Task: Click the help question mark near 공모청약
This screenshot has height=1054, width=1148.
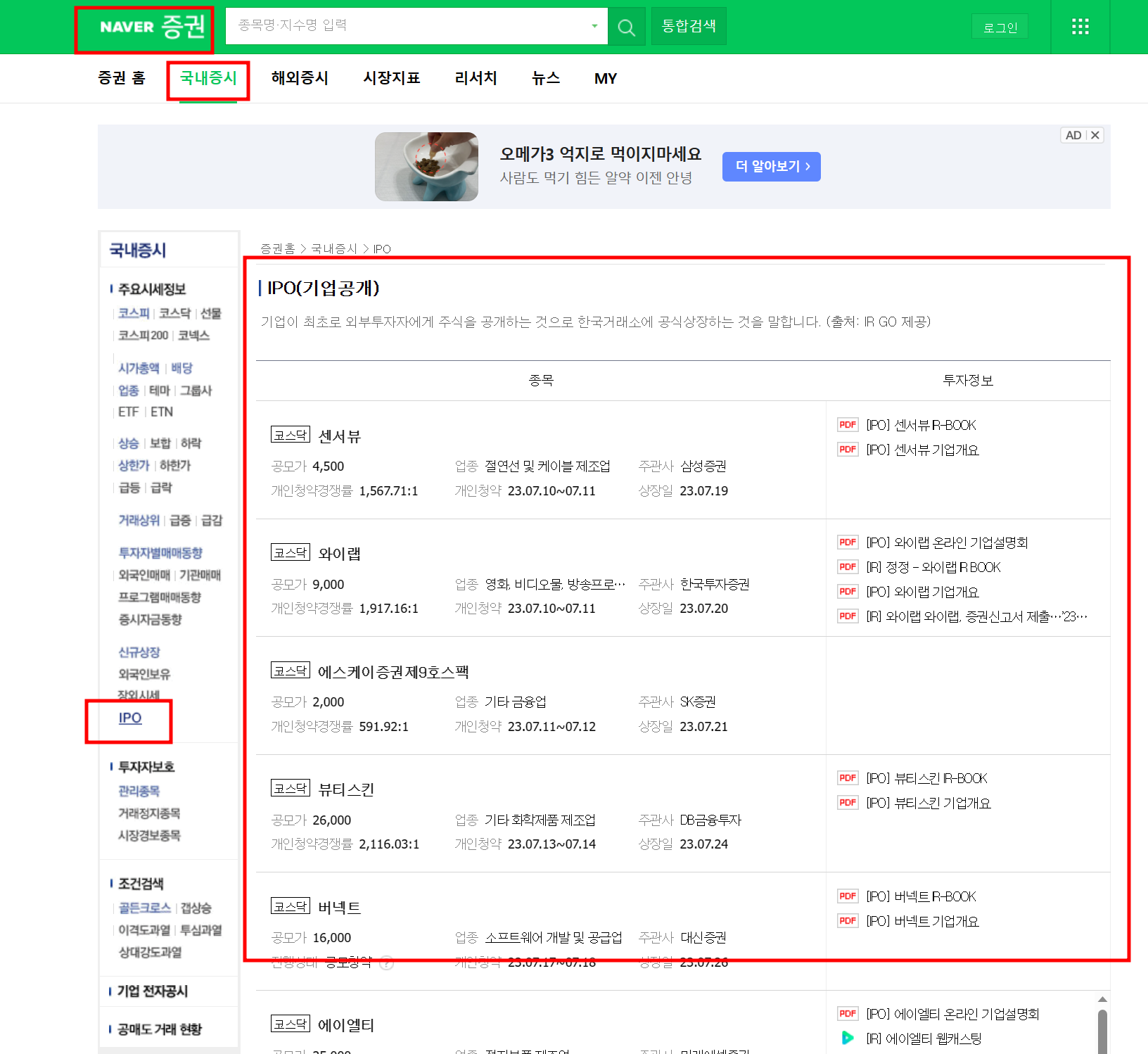Action: [x=386, y=963]
